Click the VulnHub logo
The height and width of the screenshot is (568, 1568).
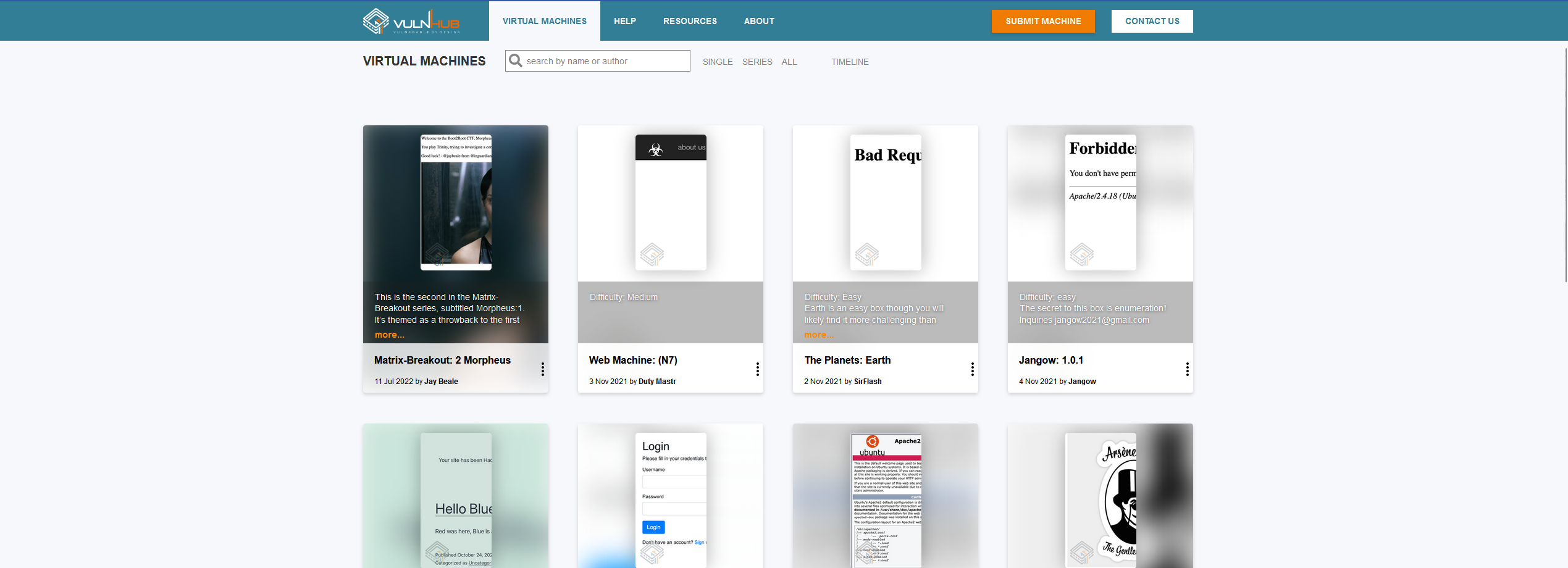coord(411,21)
